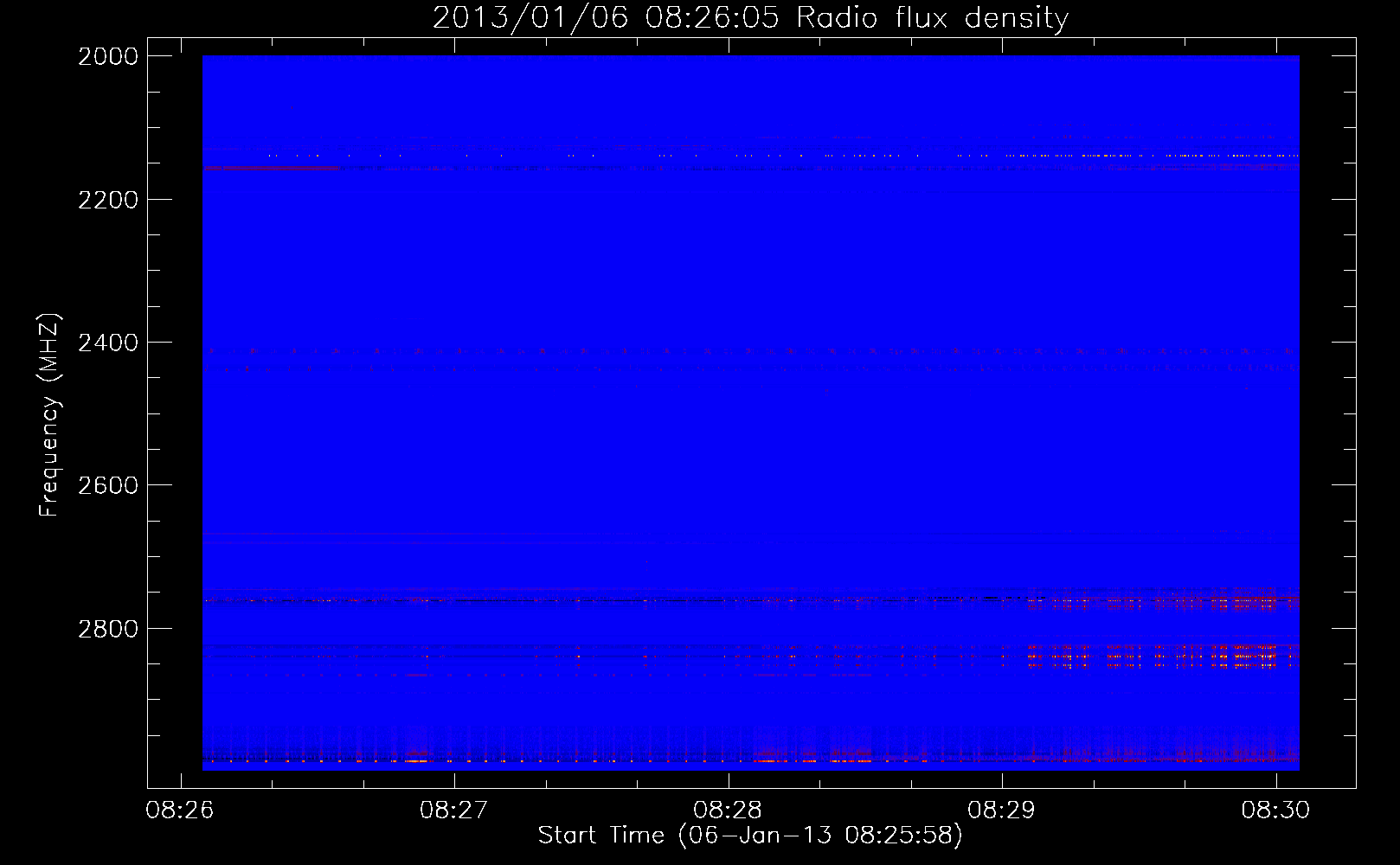The image size is (1400, 865).
Task: Click the 08:30 time tick label
Action: tap(1275, 811)
